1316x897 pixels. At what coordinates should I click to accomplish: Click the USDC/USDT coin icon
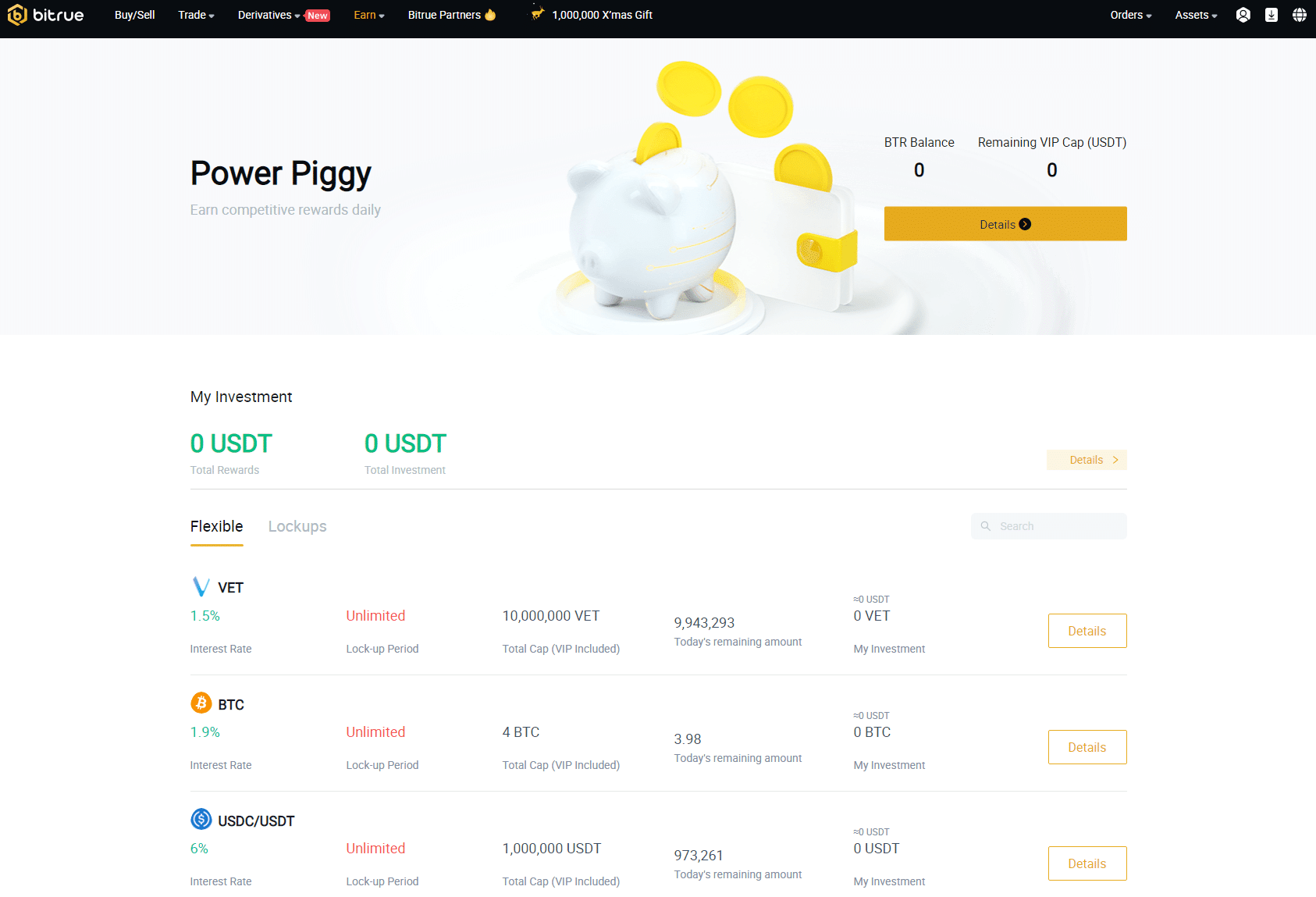201,819
